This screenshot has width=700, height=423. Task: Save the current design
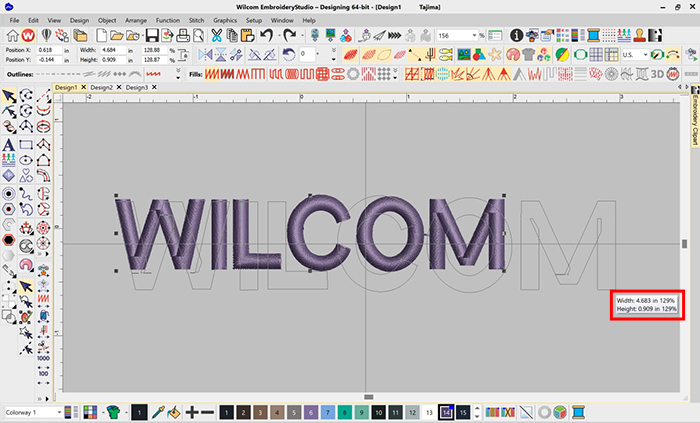[152, 35]
